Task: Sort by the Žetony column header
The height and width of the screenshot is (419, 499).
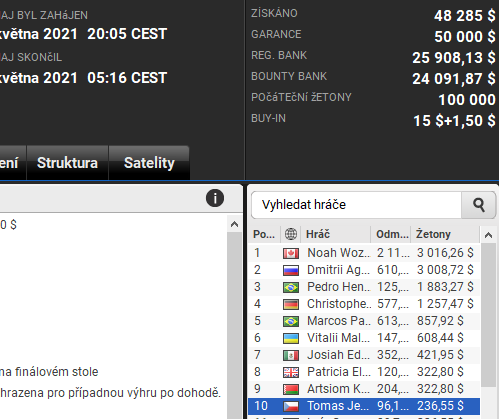Action: 446,234
